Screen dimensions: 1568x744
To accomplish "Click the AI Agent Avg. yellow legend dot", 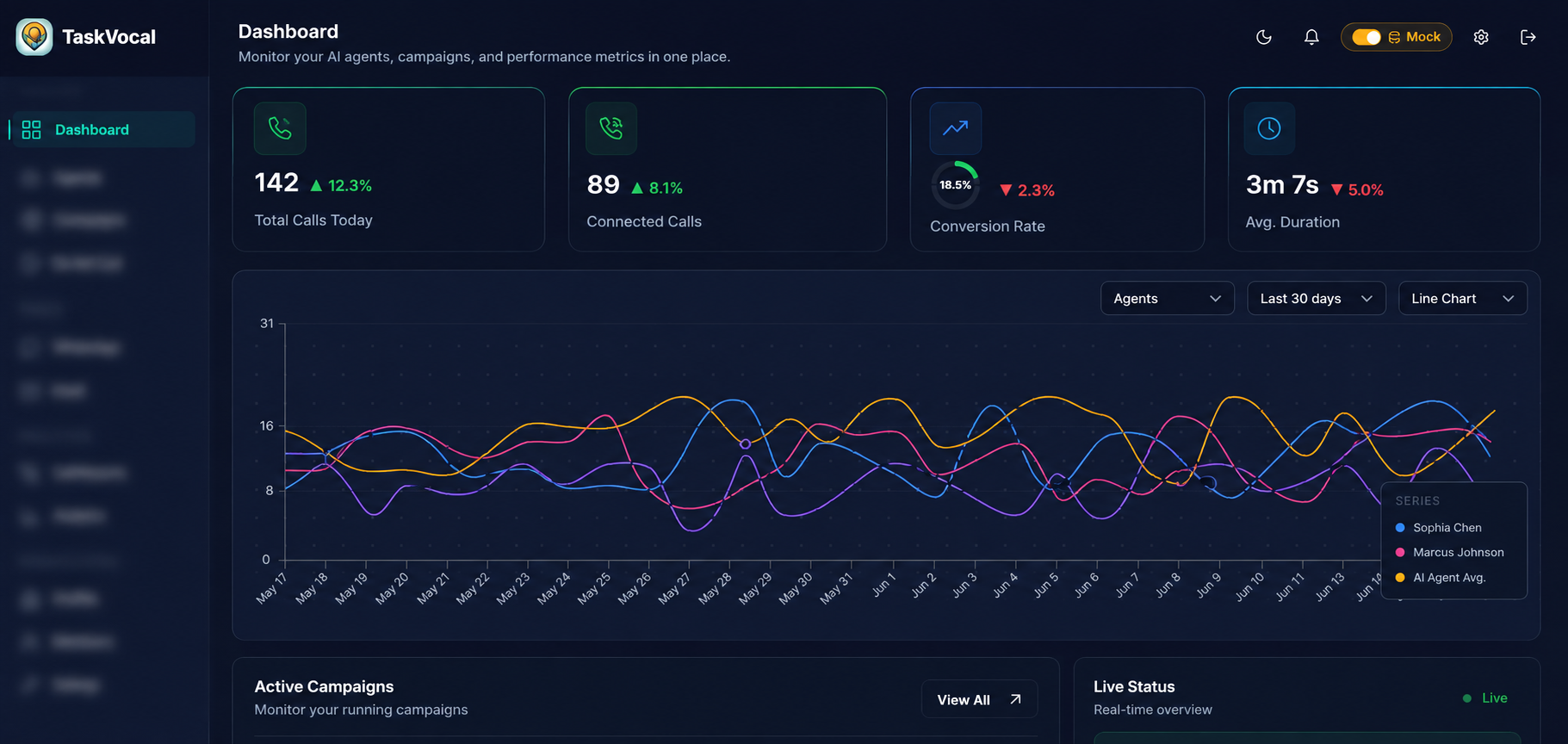I will pos(1400,578).
